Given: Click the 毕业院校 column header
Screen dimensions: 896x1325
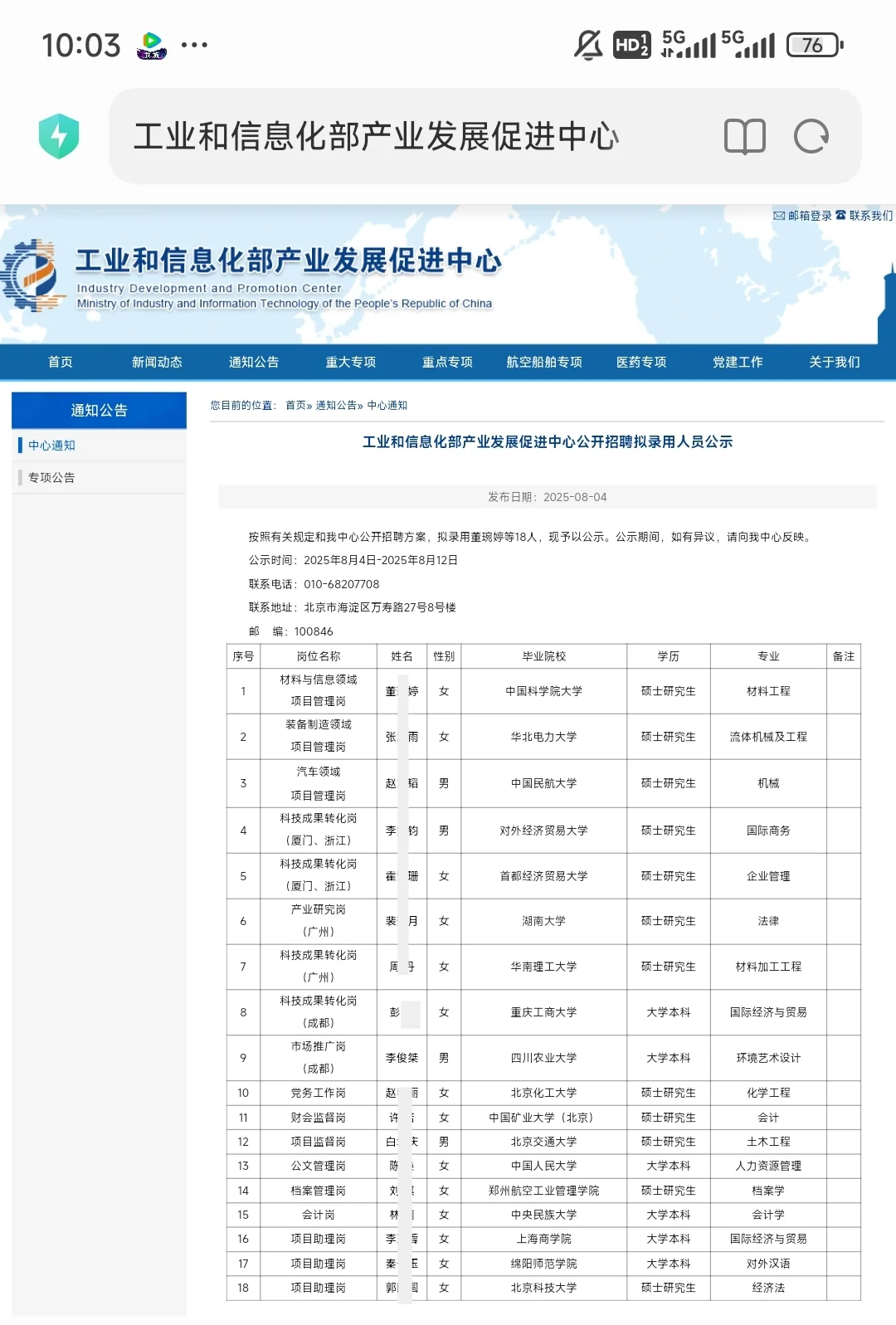Looking at the screenshot, I should pyautogui.click(x=544, y=656).
